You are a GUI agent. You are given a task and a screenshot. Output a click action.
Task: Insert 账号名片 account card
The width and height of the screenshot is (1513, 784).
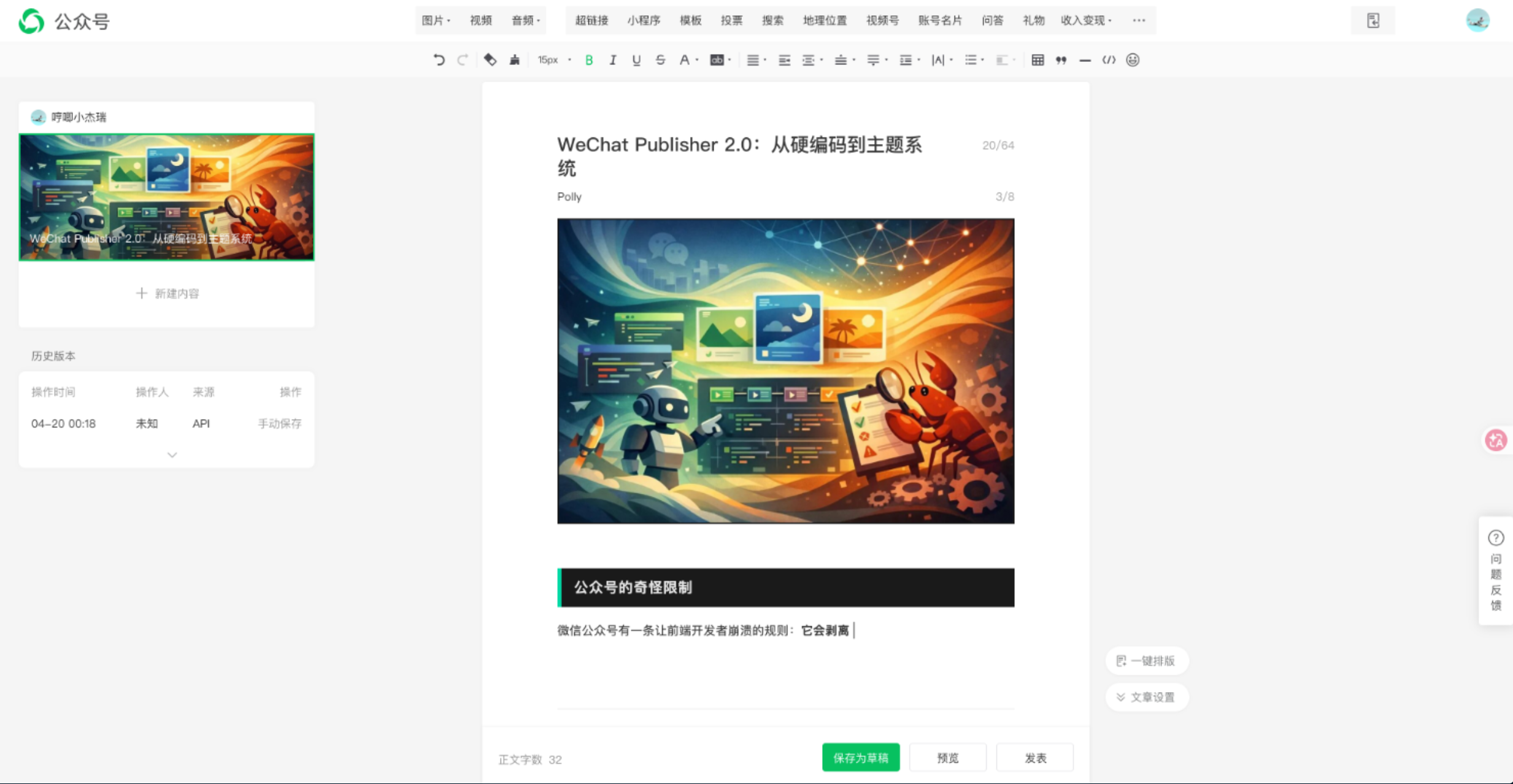coord(940,20)
